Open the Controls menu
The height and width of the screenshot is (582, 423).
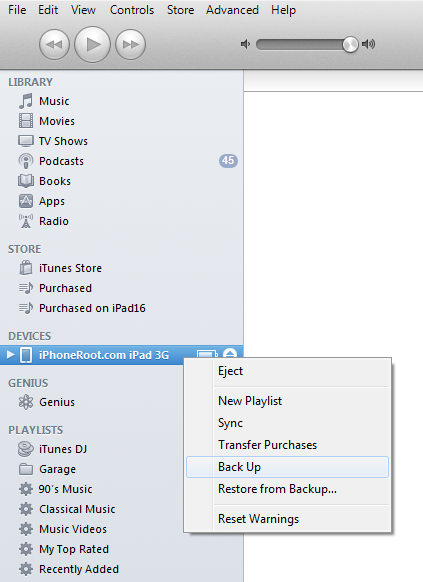coord(132,10)
